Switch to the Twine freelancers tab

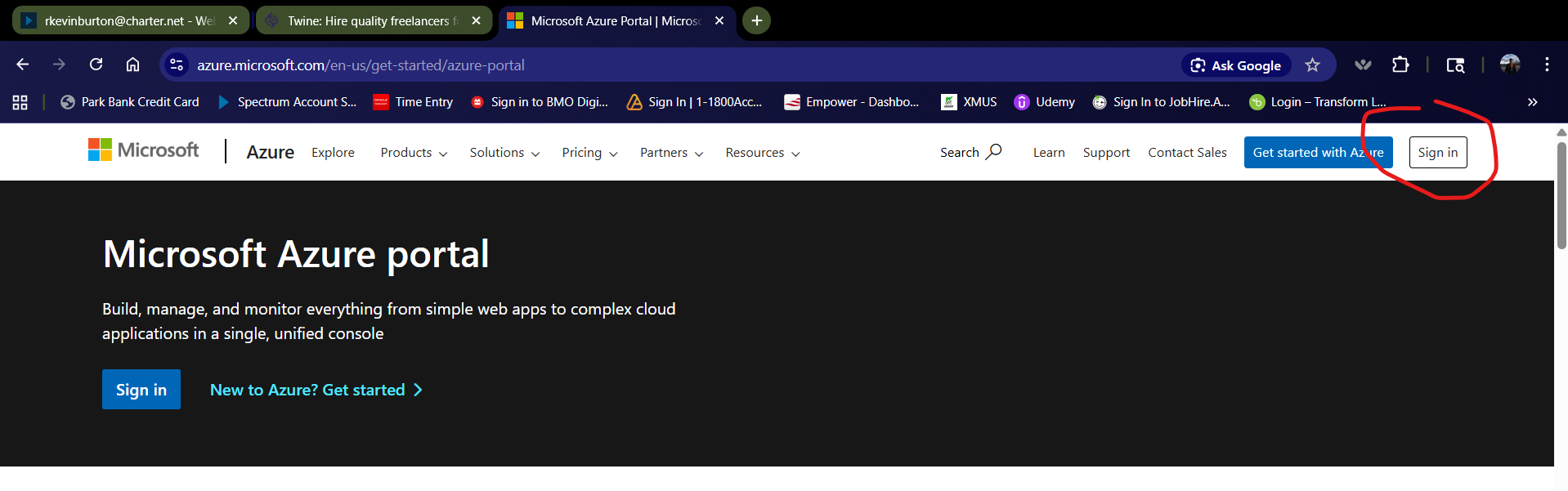pyautogui.click(x=374, y=20)
